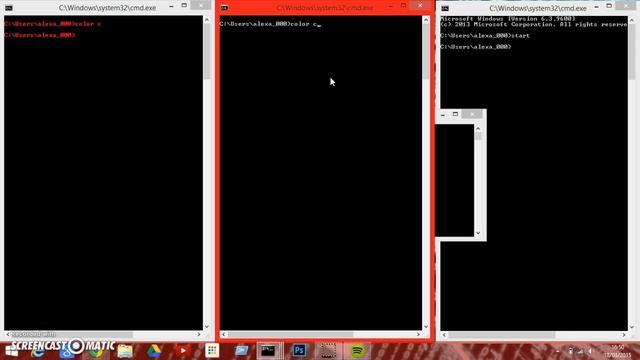Click the middle cmd window's red title text
This screenshot has width=640, height=360.
[x=325, y=8]
